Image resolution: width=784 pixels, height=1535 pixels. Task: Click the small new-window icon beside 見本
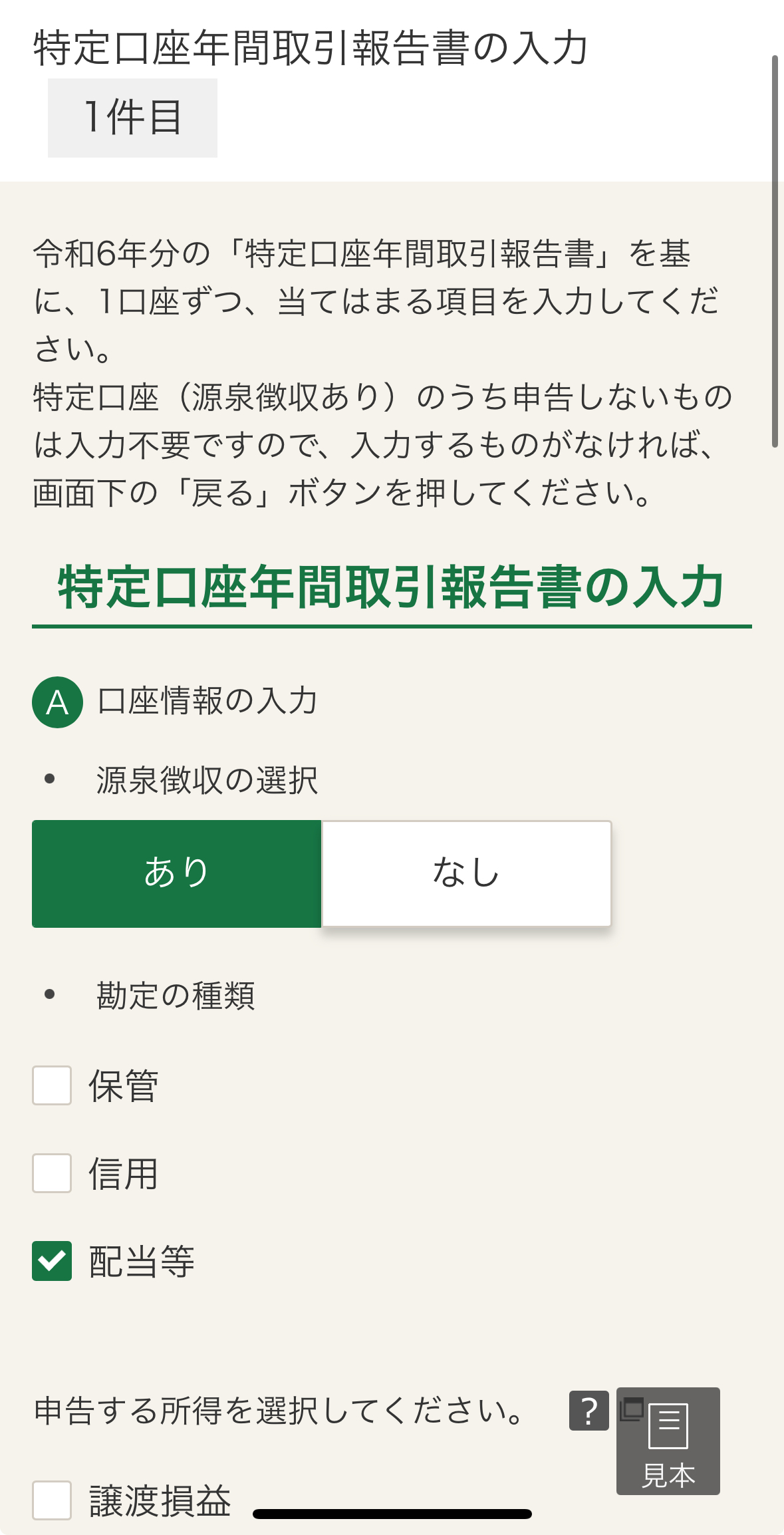[x=631, y=1408]
